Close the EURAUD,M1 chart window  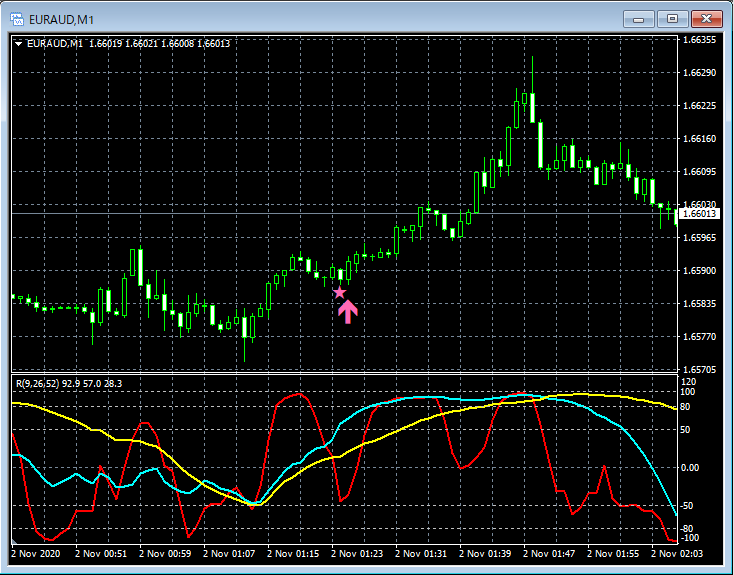(706, 19)
